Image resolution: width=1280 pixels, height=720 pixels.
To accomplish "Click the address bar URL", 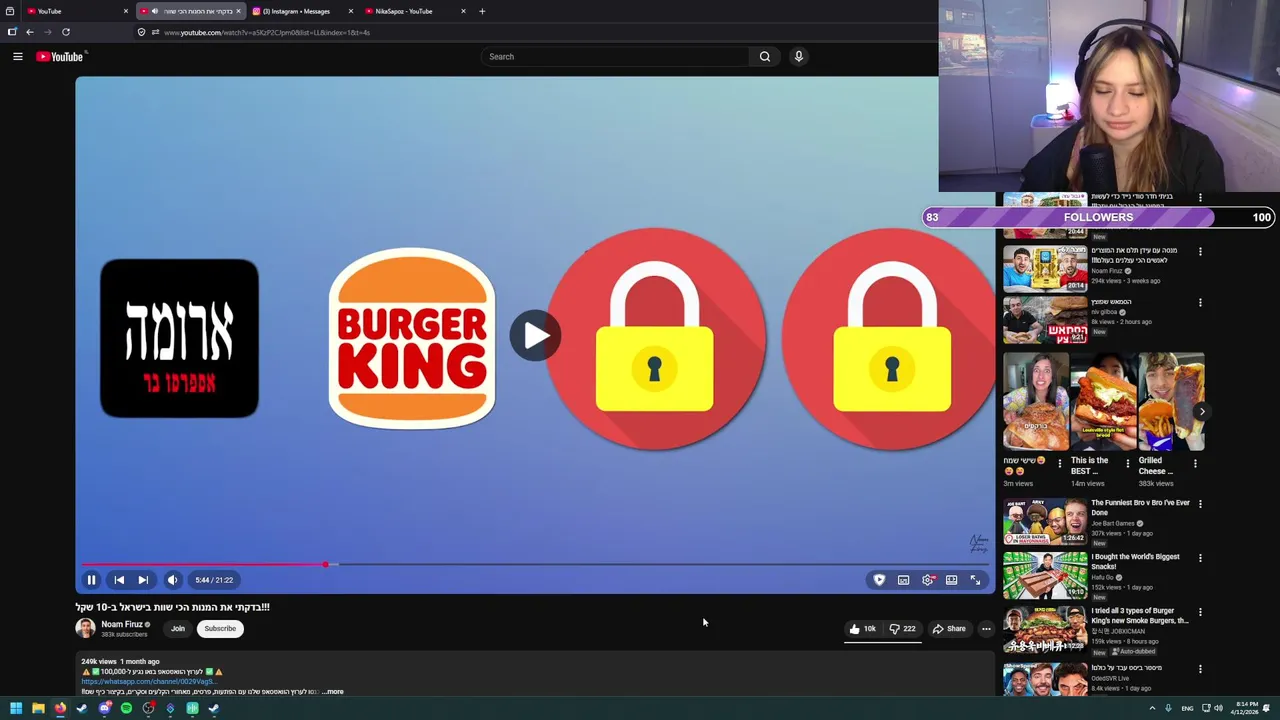I will click(x=267, y=32).
